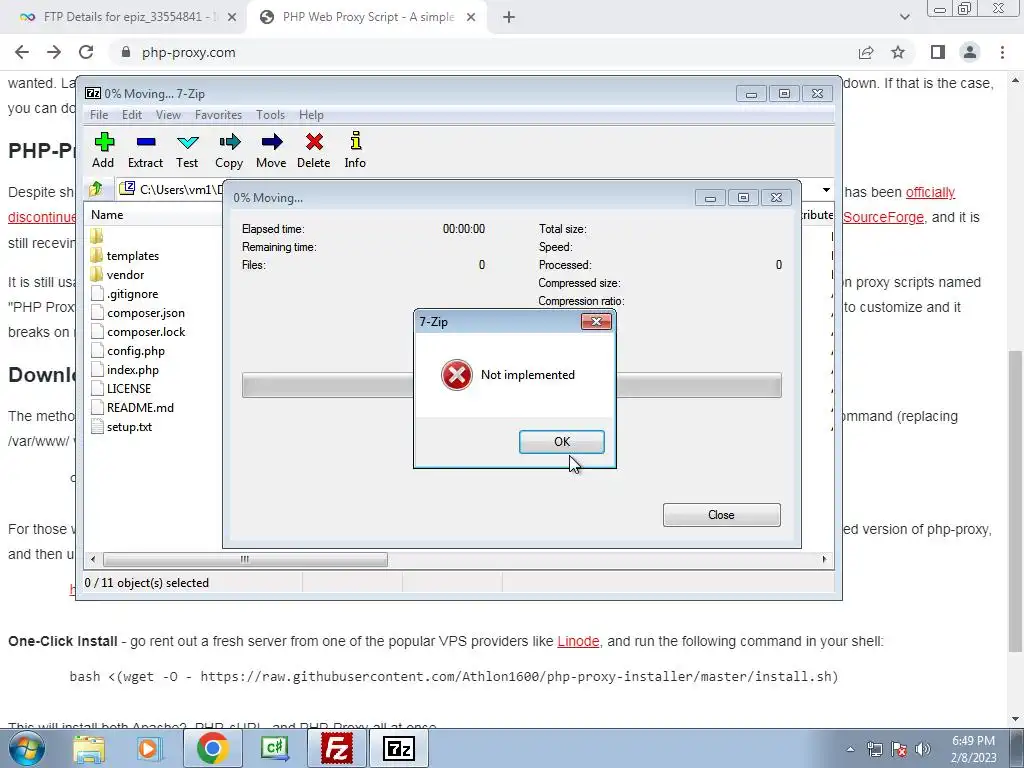
Task: Click the php-proxy.com address bar
Action: 483,52
